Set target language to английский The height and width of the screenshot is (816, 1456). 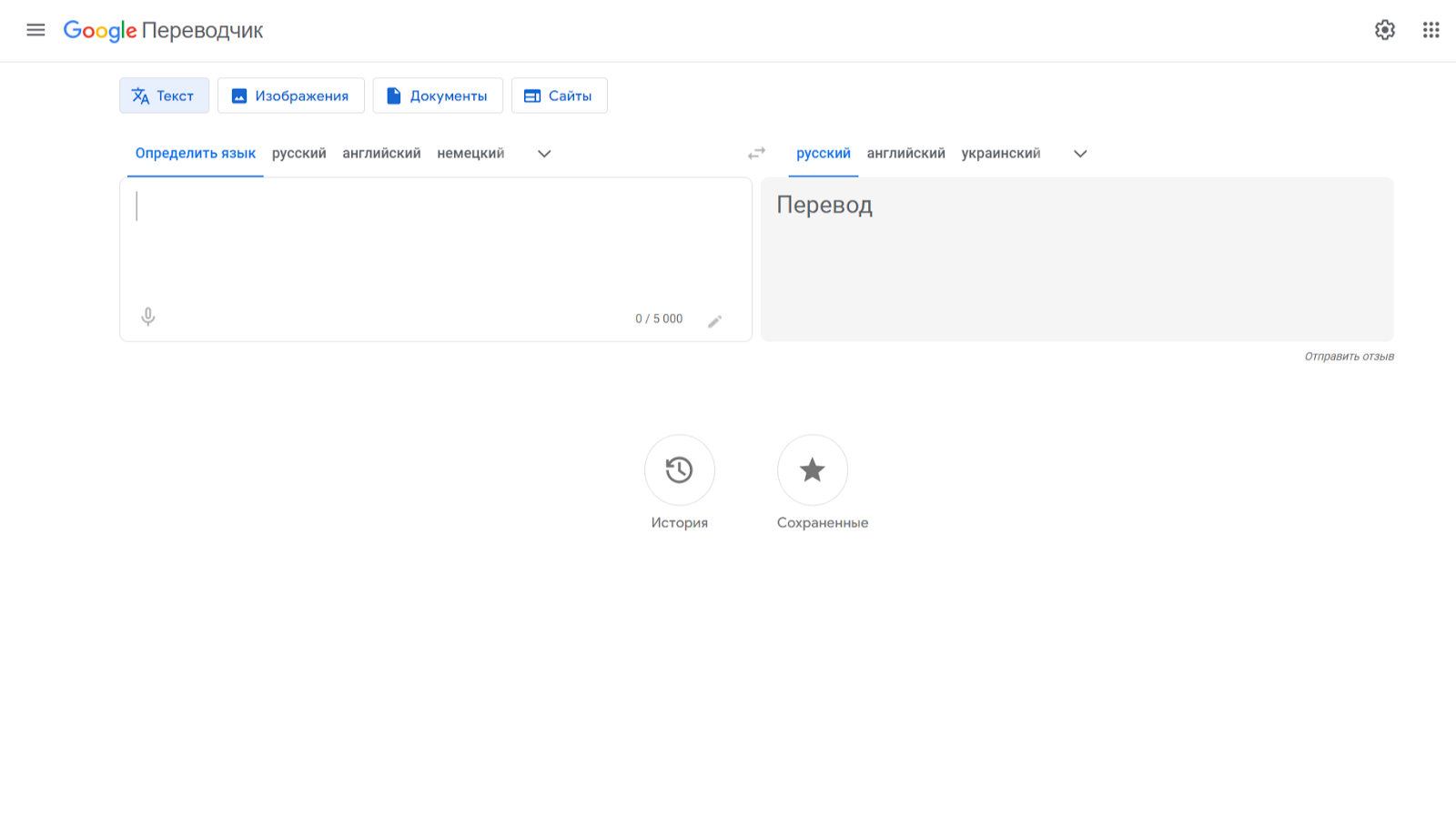[x=905, y=154]
